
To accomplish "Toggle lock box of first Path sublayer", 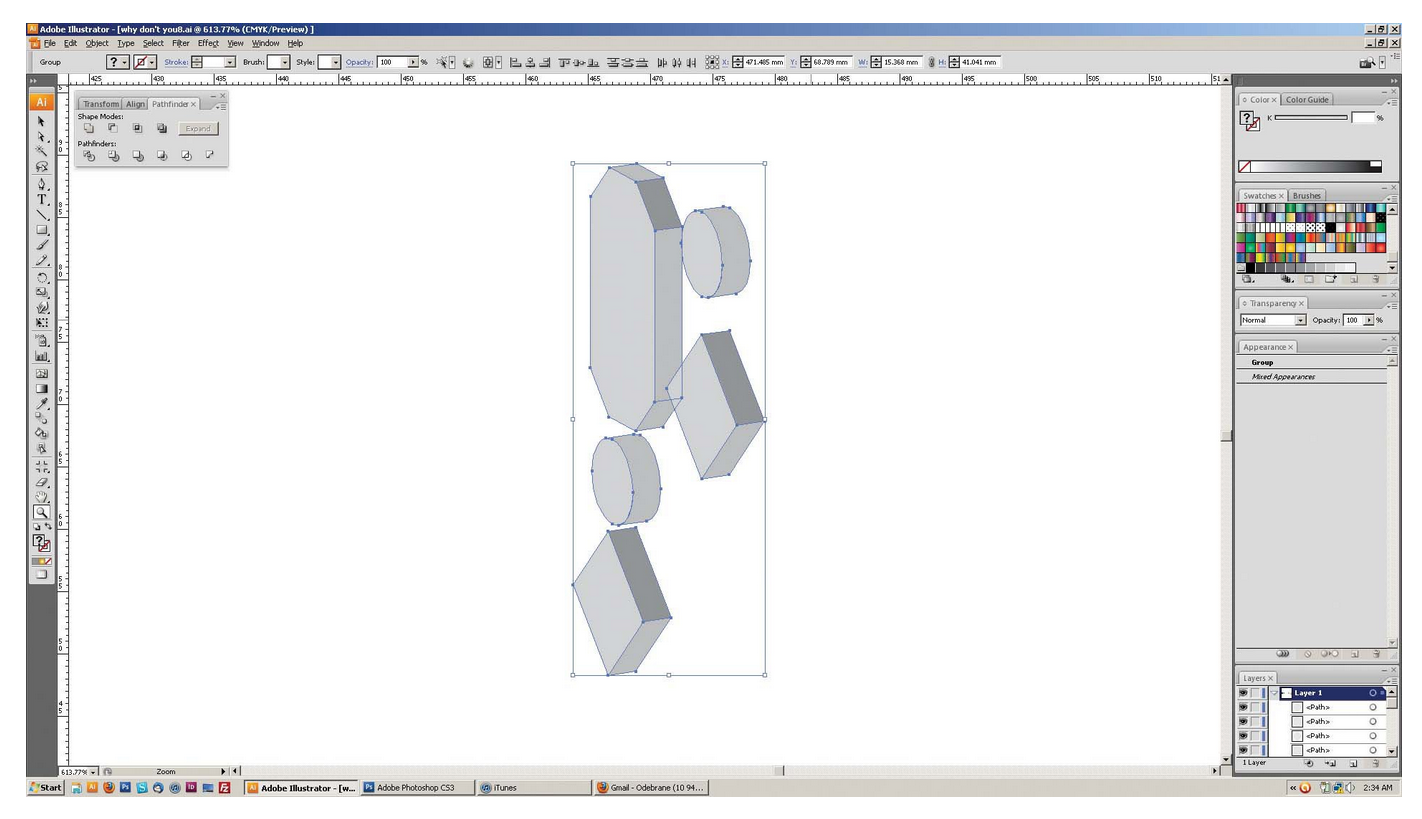I will (1255, 707).
